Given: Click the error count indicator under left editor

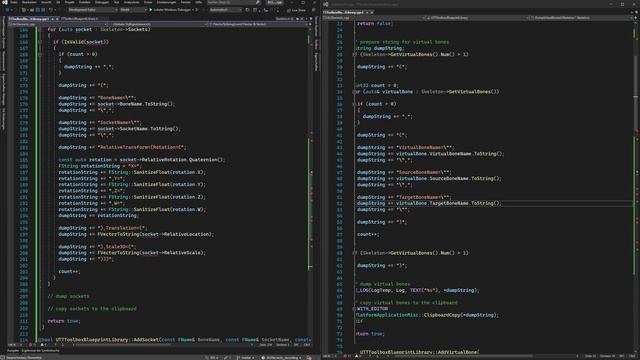Looking at the screenshot, I should tap(31, 345).
